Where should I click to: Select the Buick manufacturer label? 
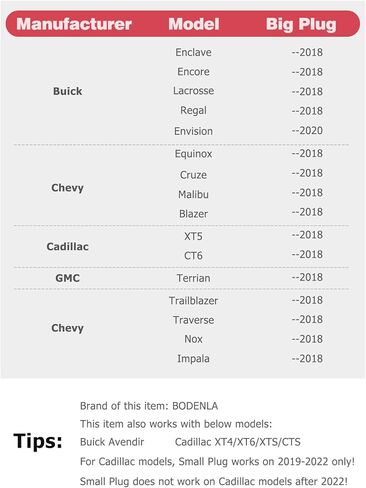[x=67, y=91]
